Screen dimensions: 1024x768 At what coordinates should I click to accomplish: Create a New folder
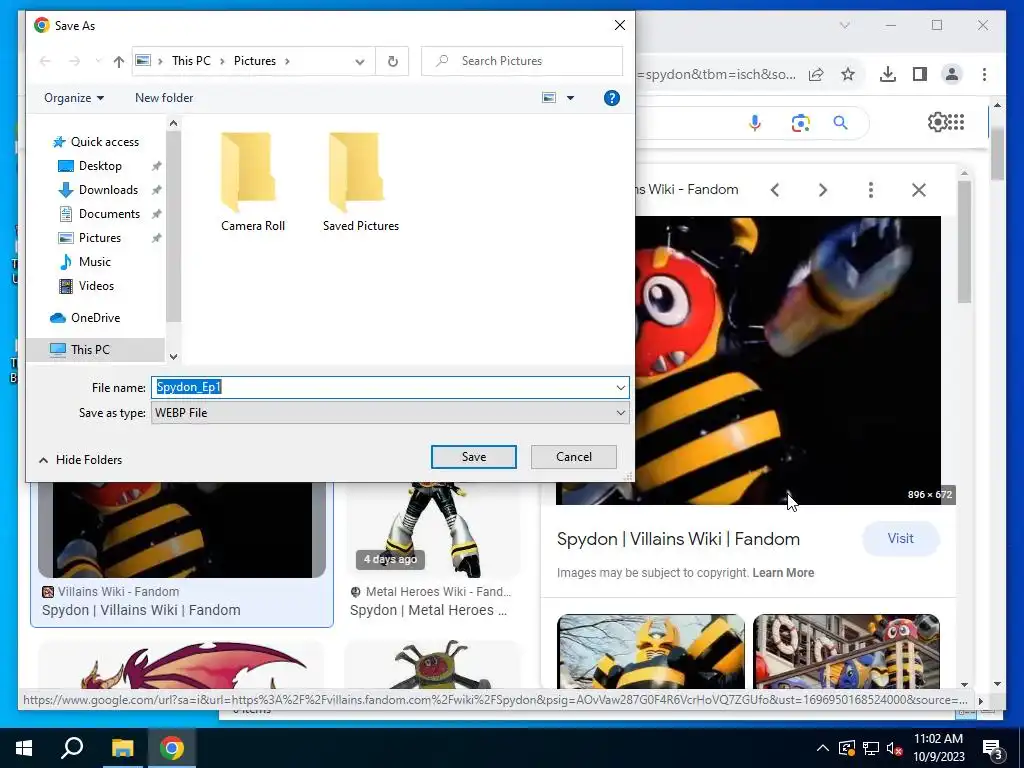click(x=164, y=98)
